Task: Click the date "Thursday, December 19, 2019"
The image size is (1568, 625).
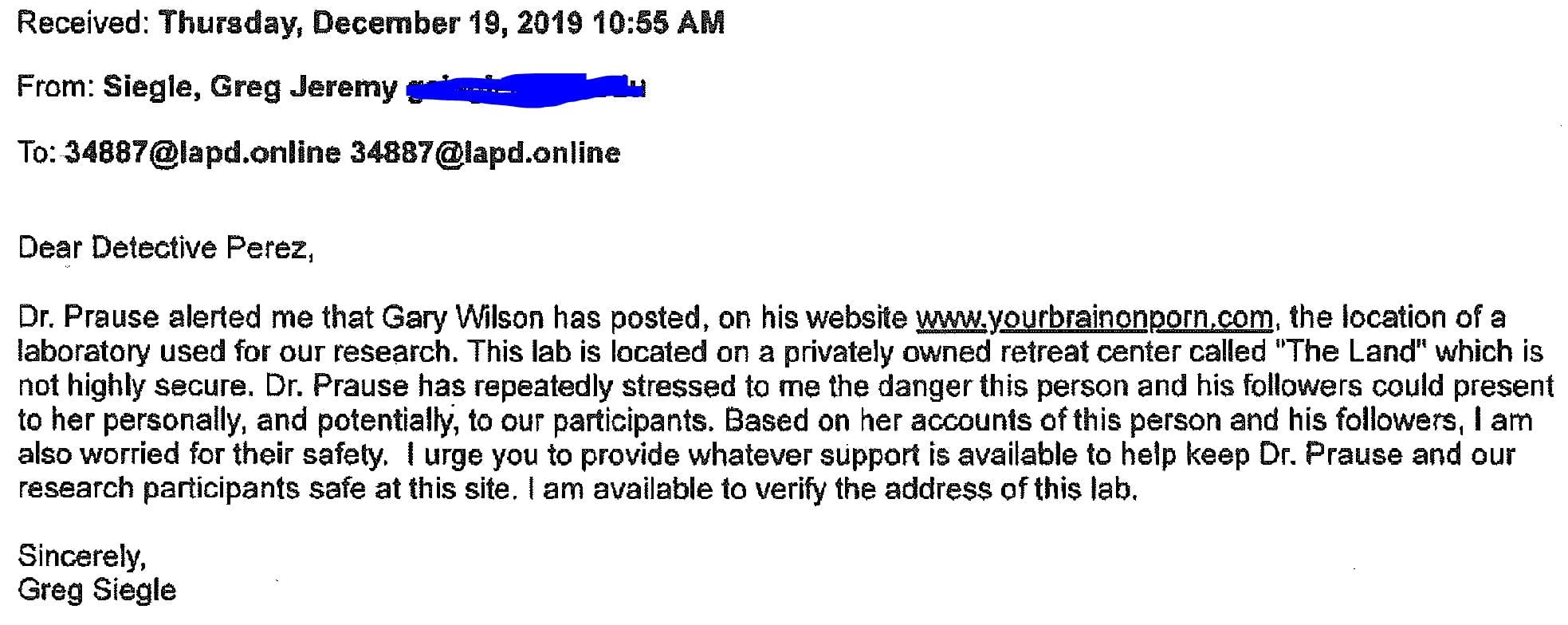Action: 371,23
